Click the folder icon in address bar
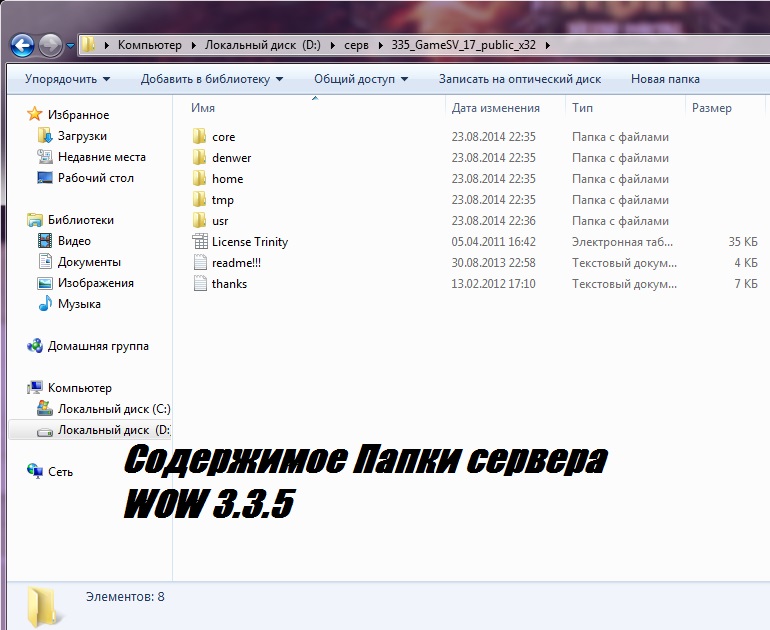This screenshot has width=770, height=630. tap(88, 45)
